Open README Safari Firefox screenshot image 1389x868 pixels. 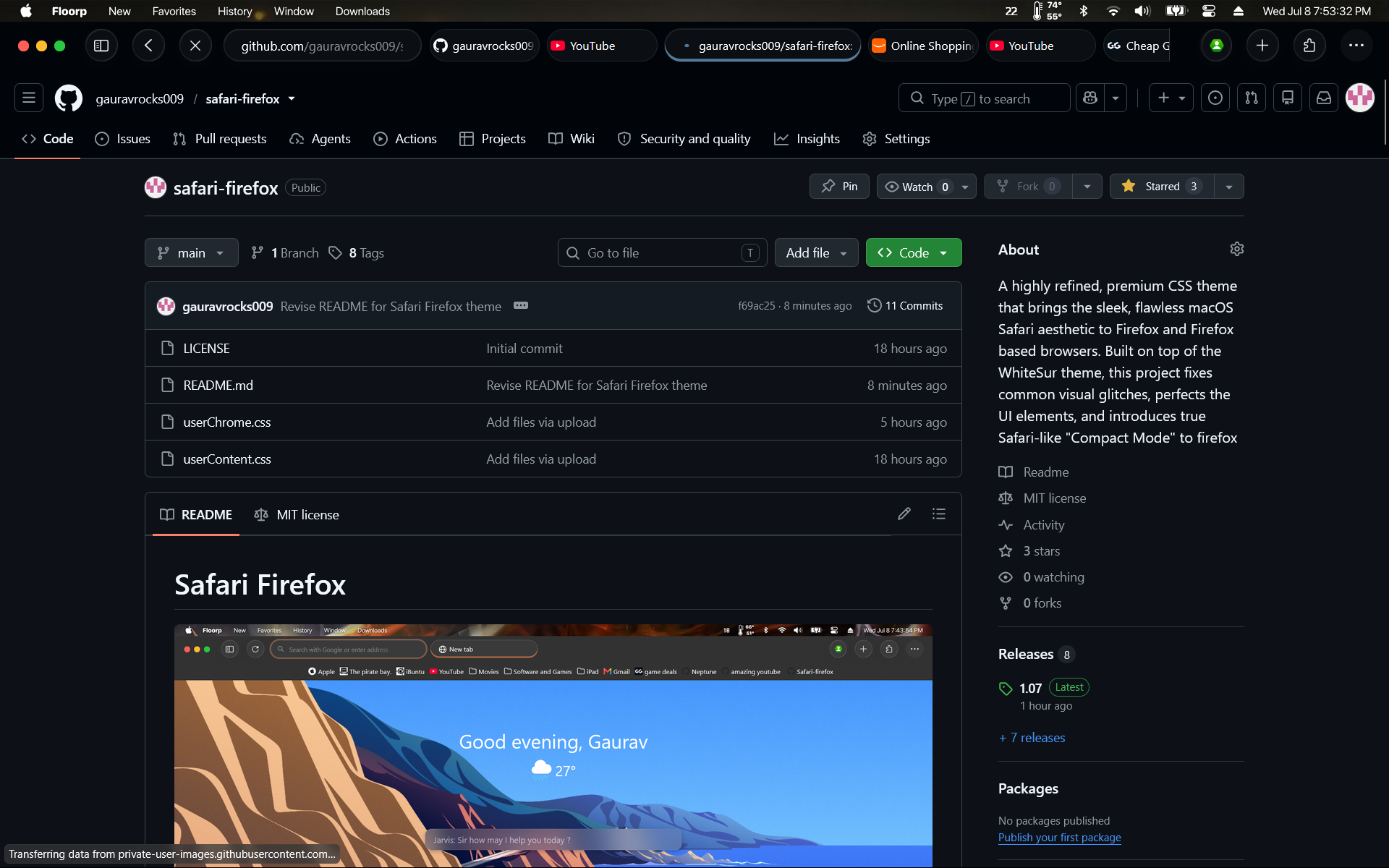(553, 745)
